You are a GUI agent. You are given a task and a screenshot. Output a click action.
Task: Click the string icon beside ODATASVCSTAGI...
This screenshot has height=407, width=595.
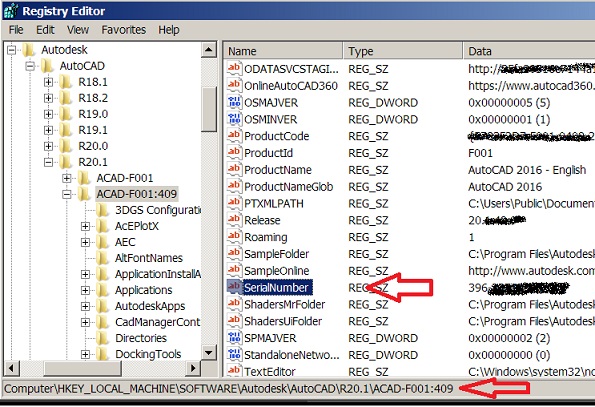[x=234, y=69]
